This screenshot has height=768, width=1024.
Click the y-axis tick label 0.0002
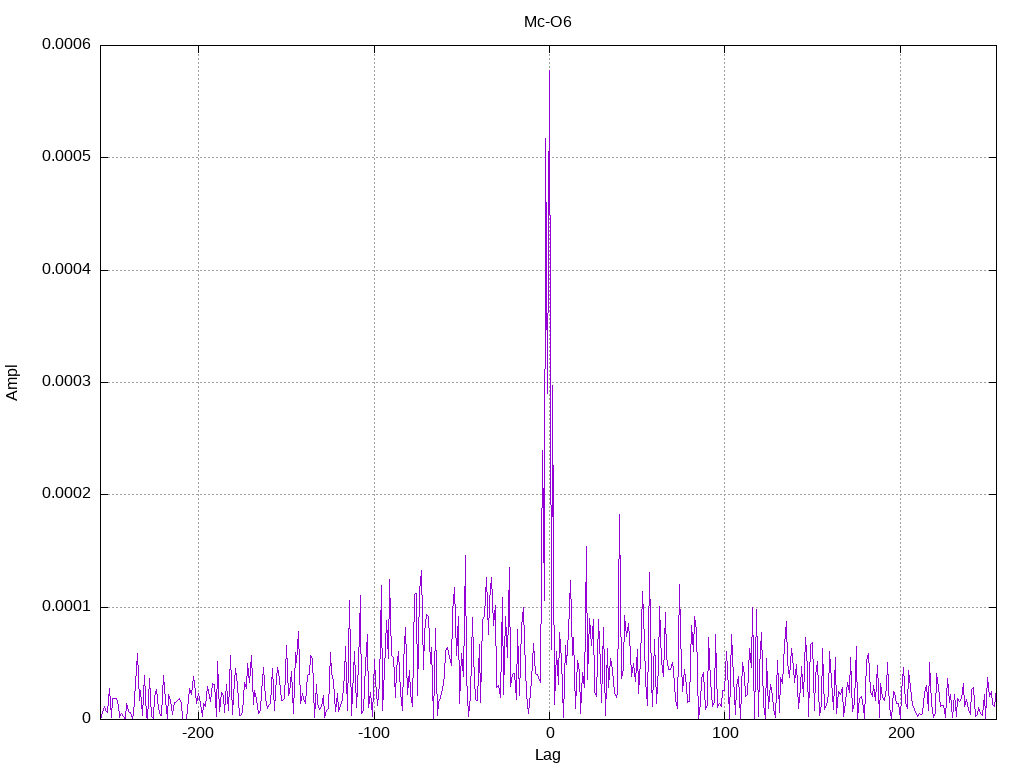(66, 494)
